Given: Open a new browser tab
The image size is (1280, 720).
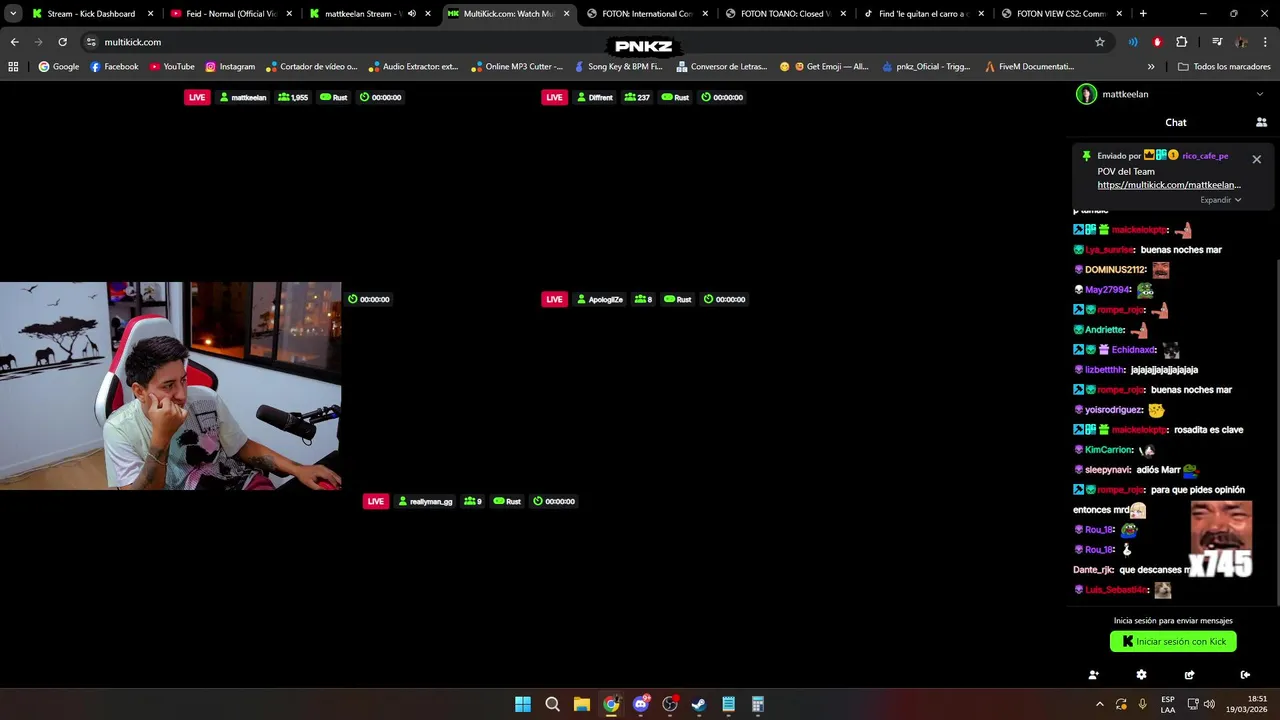Looking at the screenshot, I should (x=1143, y=14).
